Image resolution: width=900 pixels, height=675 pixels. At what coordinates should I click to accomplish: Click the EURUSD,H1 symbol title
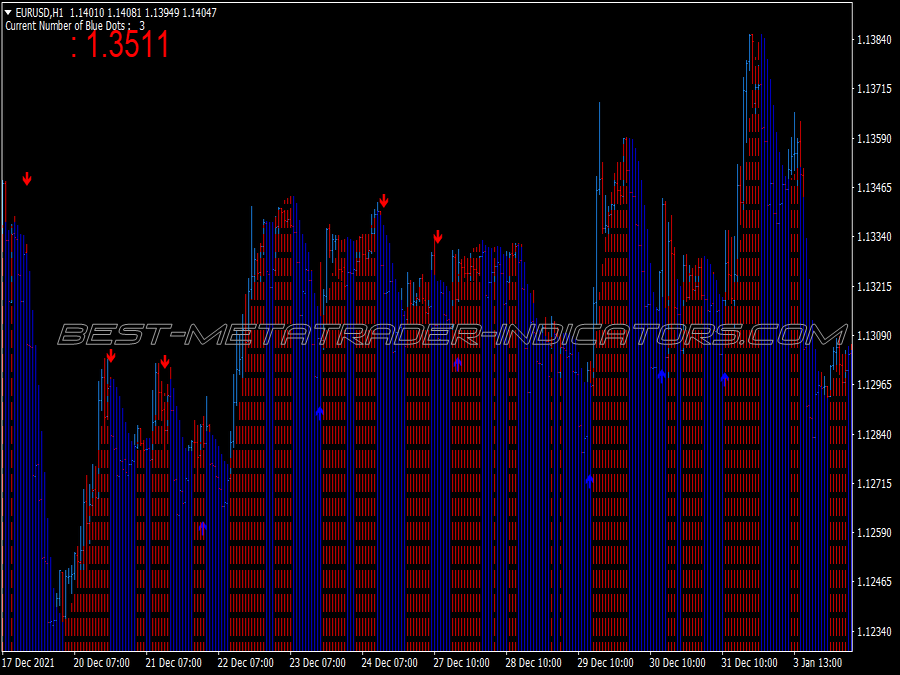tap(39, 12)
